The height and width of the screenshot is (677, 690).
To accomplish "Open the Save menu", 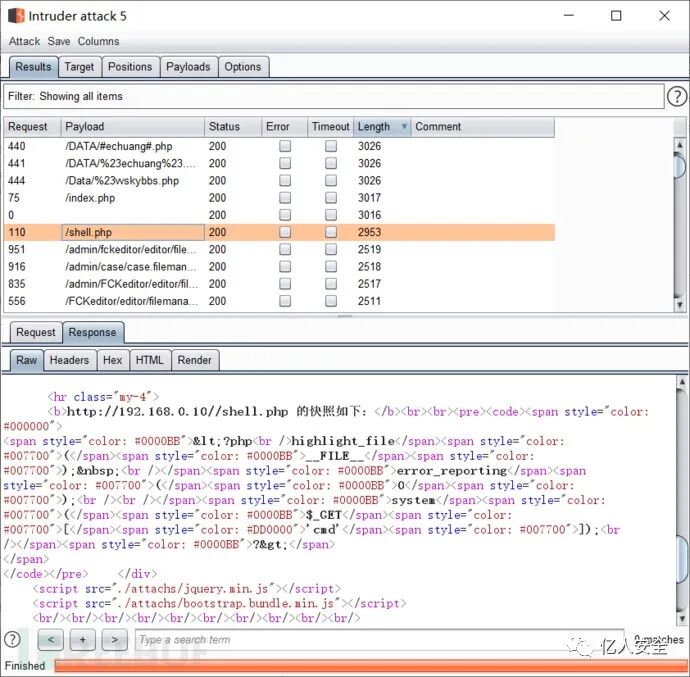I will tap(59, 41).
